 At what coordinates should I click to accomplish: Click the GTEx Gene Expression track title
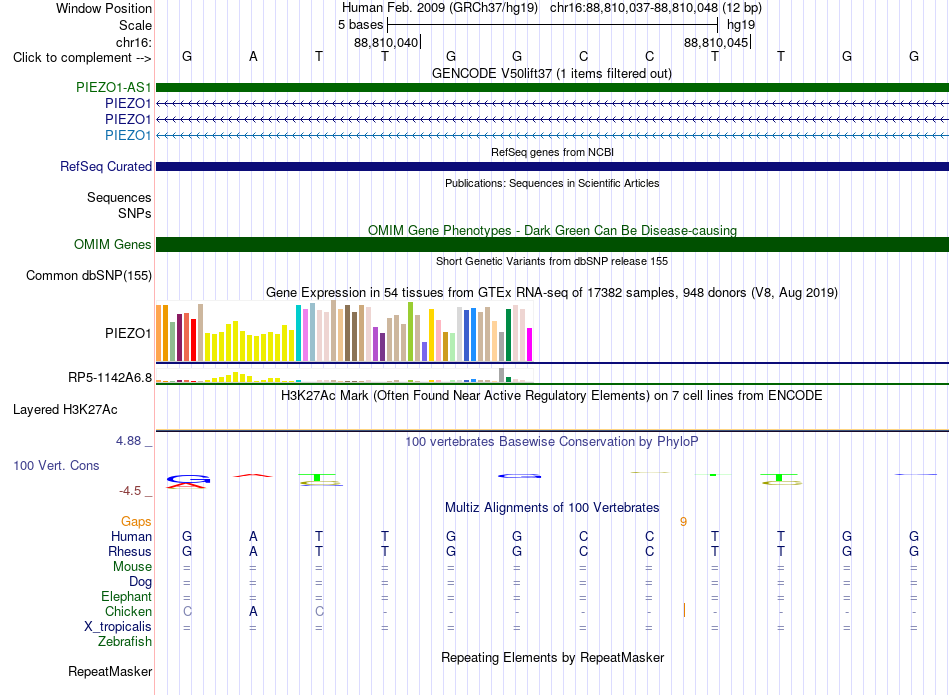click(552, 293)
